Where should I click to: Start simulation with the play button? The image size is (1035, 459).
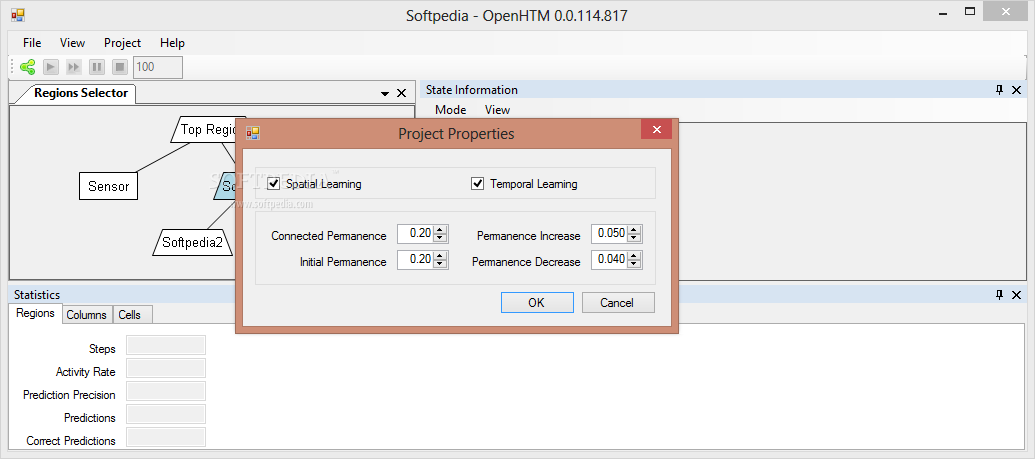(x=51, y=67)
